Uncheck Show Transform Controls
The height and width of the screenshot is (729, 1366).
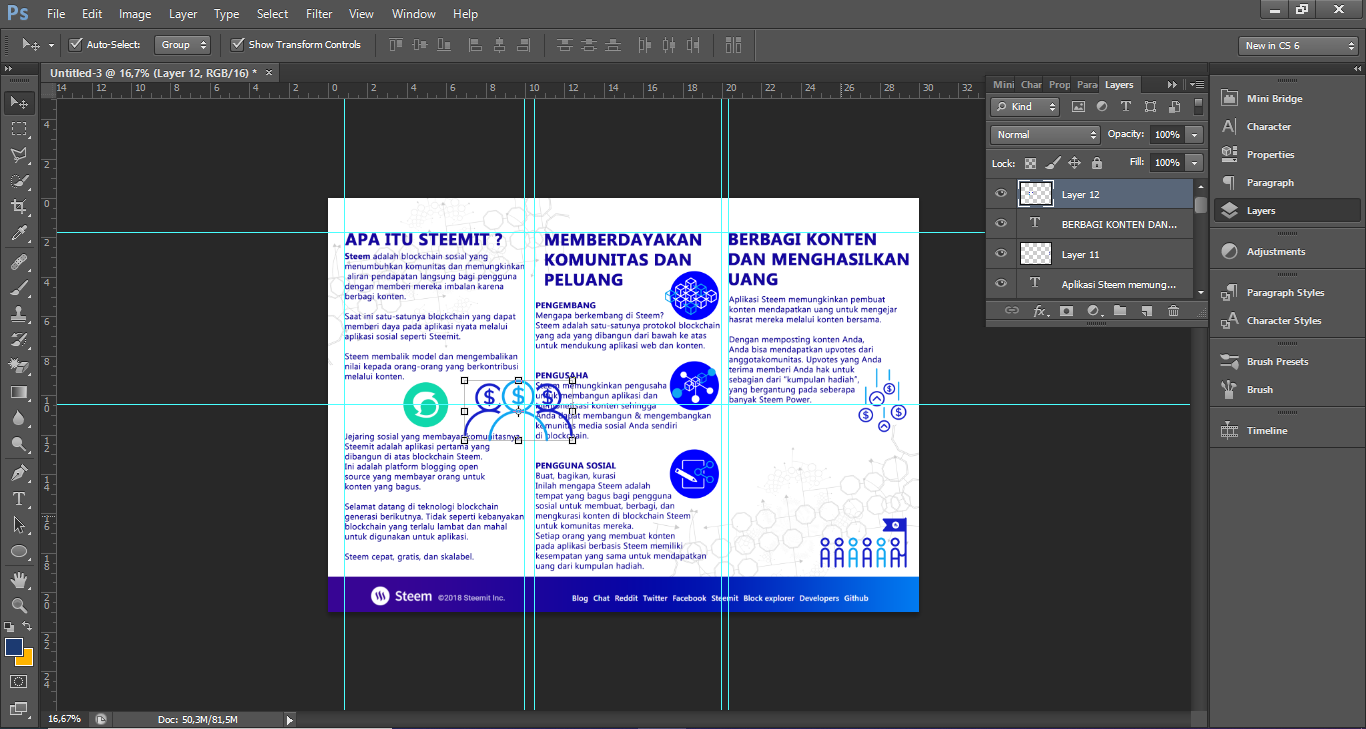[238, 44]
